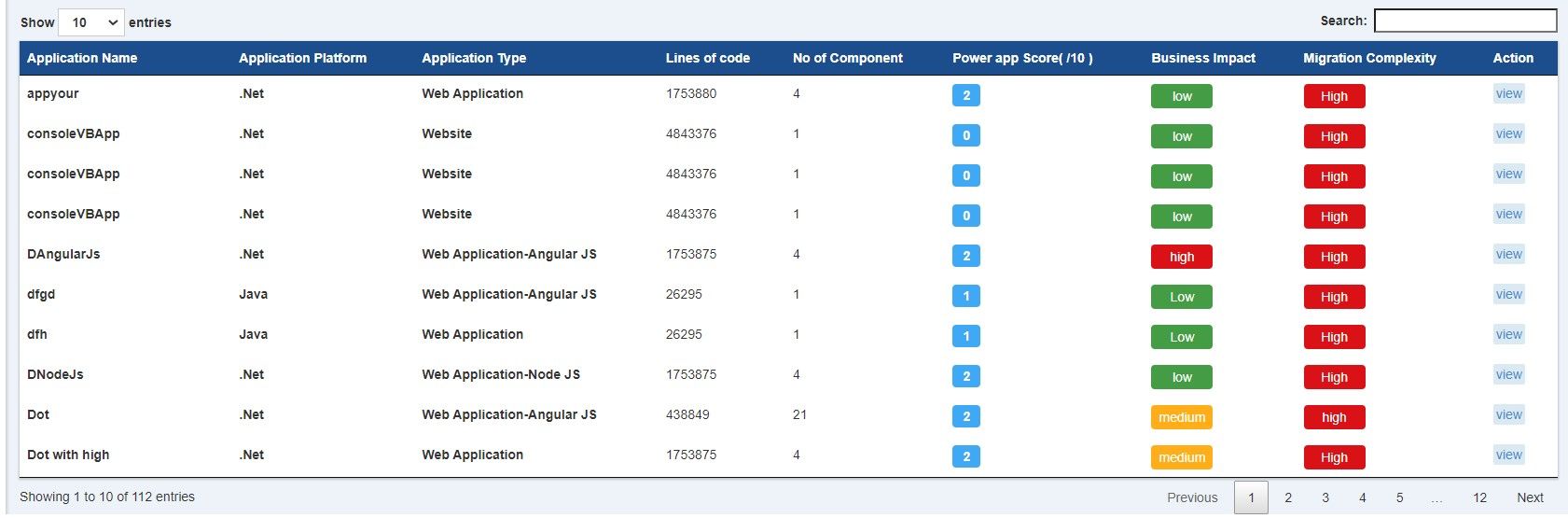Open view link for appyour row
The image size is (1568, 518).
coord(1508,93)
